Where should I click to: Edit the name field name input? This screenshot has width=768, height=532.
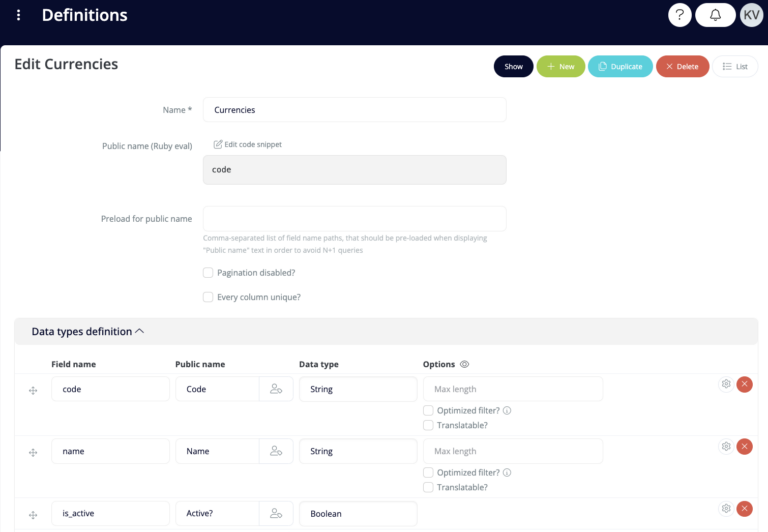coord(110,451)
